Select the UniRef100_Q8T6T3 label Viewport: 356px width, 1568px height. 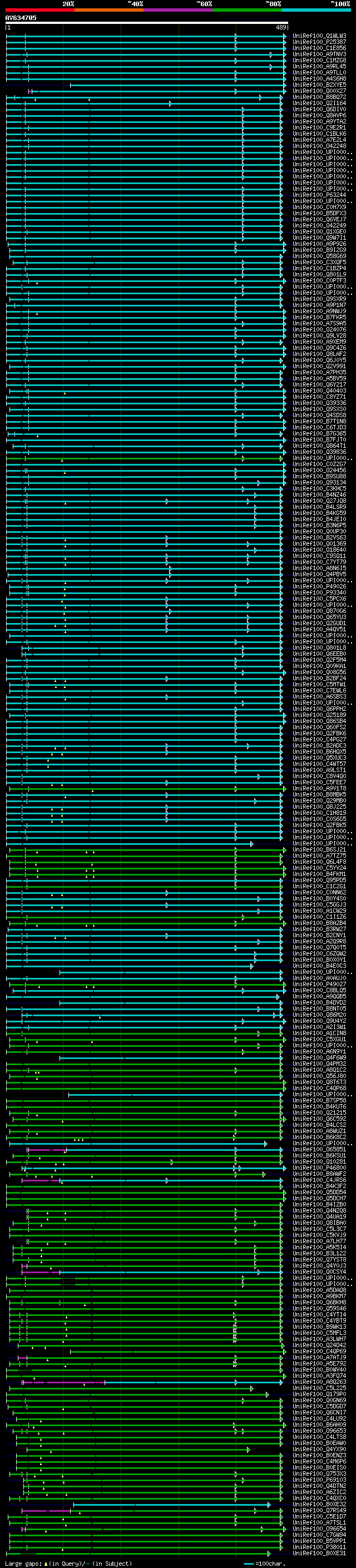click(319, 1082)
